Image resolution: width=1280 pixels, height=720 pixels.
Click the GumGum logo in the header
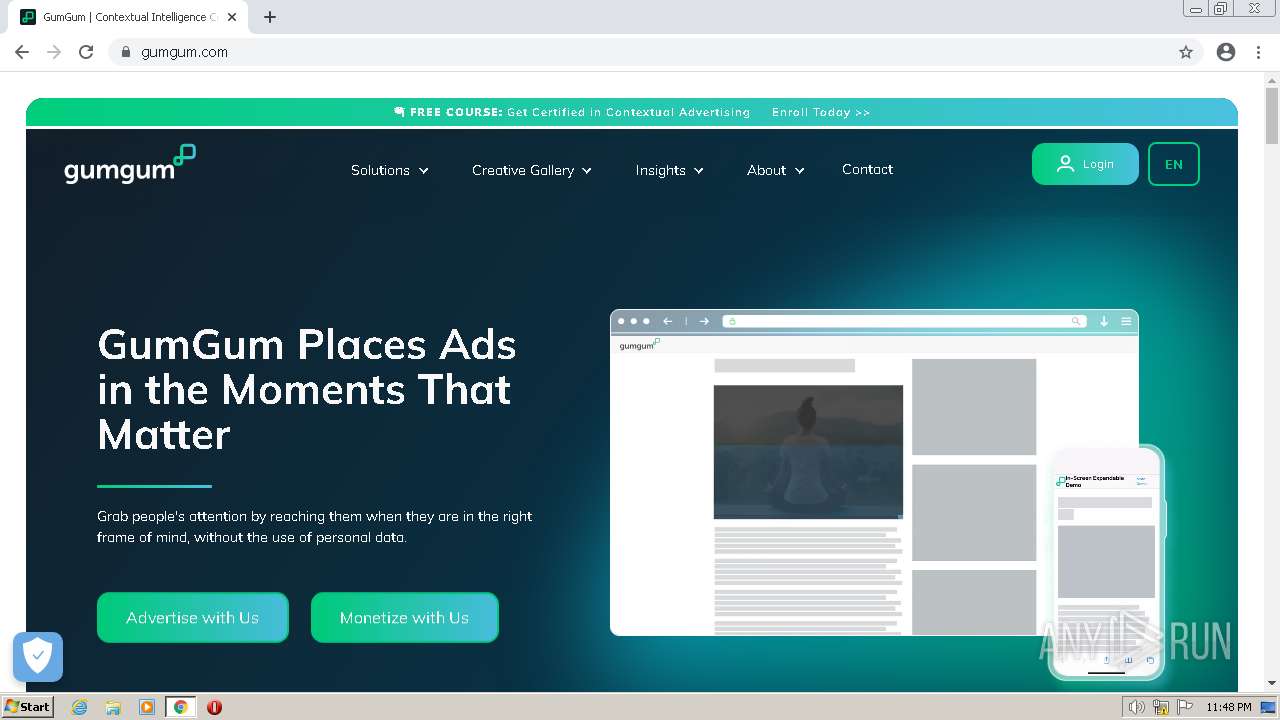coord(130,165)
